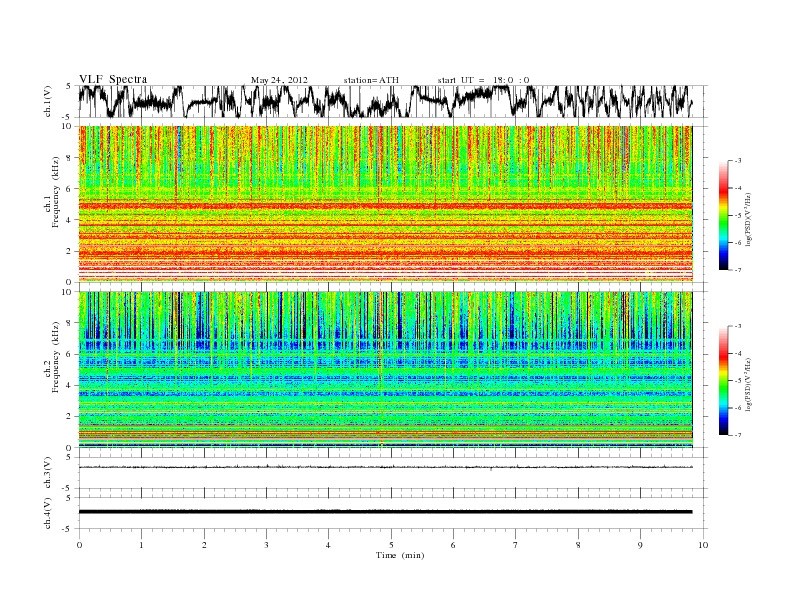
Task: Click the "ch.4(V)" axis label
Action: 48,513
